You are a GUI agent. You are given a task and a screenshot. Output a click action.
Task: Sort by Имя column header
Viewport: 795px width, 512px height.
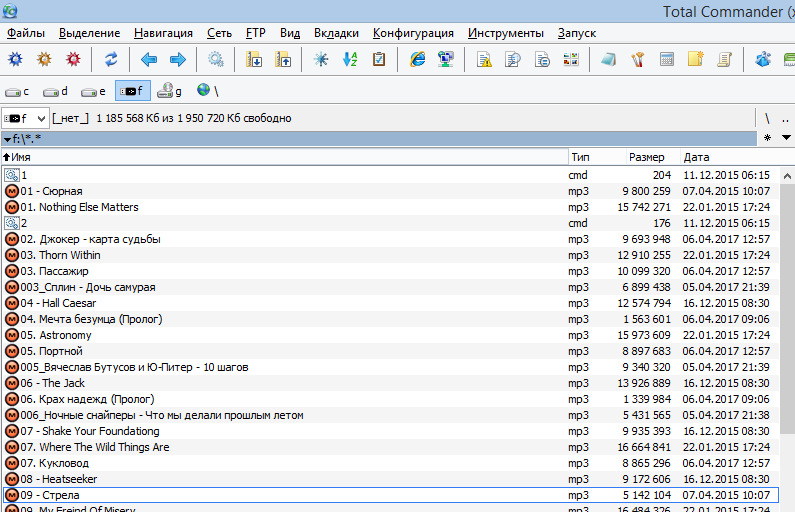pyautogui.click(x=284, y=157)
